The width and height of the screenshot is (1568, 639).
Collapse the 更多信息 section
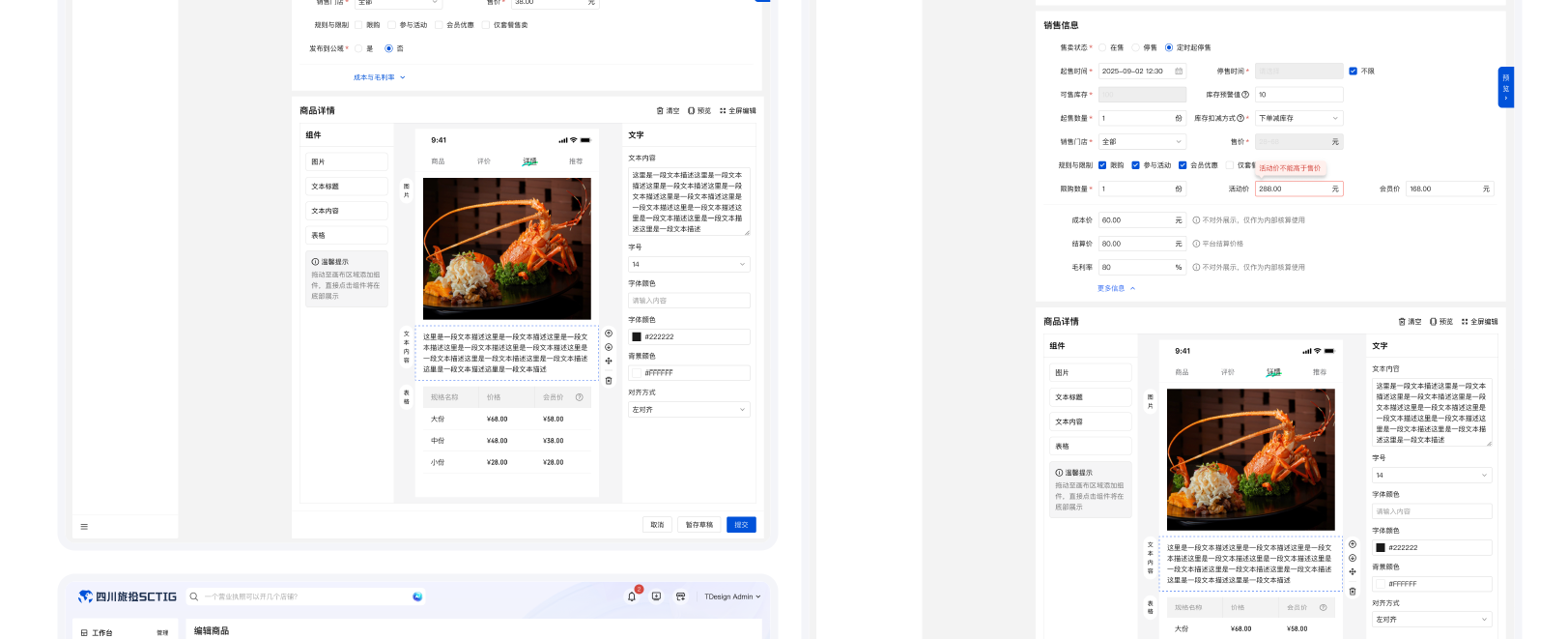[1116, 288]
